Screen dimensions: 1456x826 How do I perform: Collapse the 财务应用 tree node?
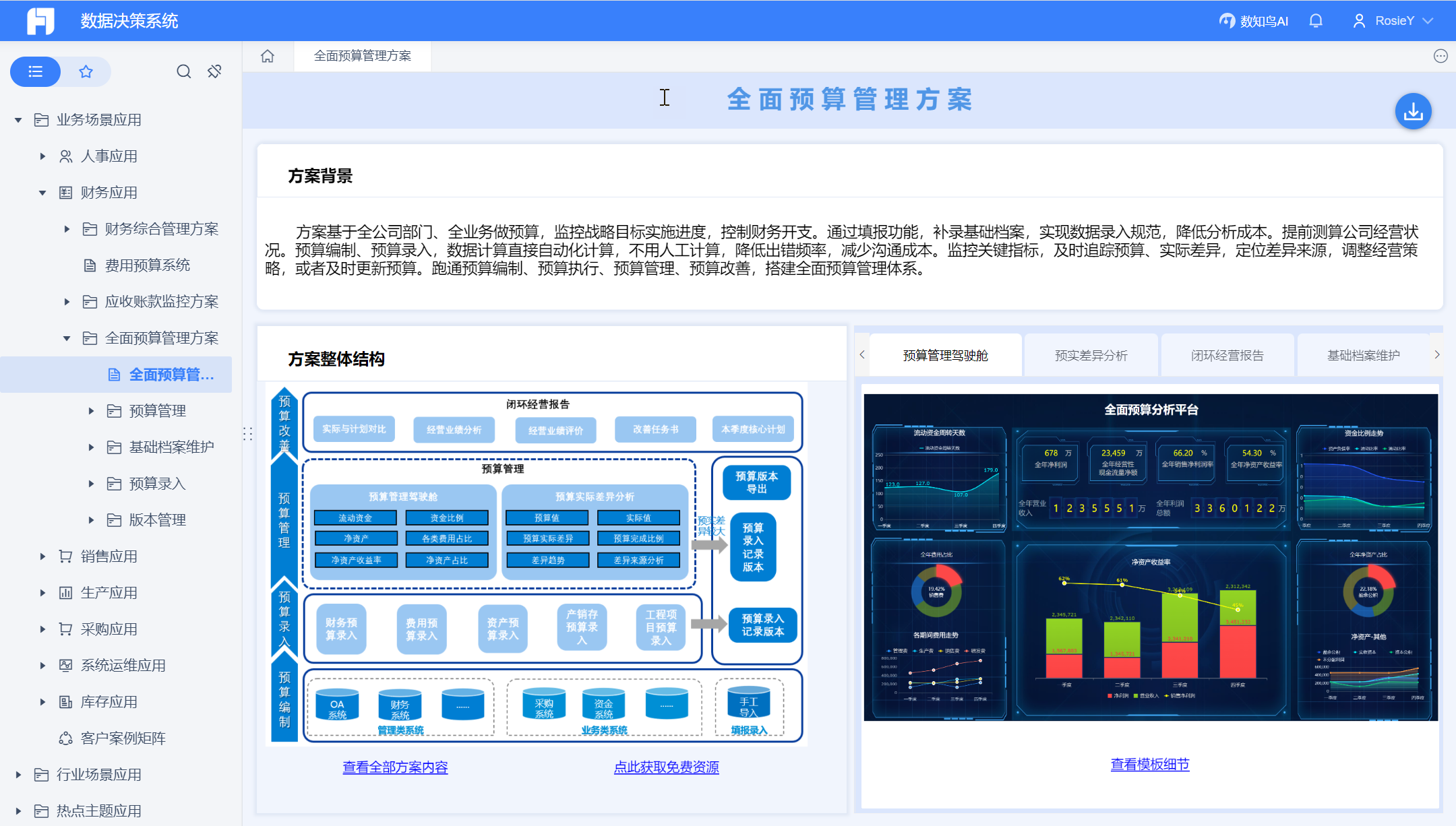42,193
